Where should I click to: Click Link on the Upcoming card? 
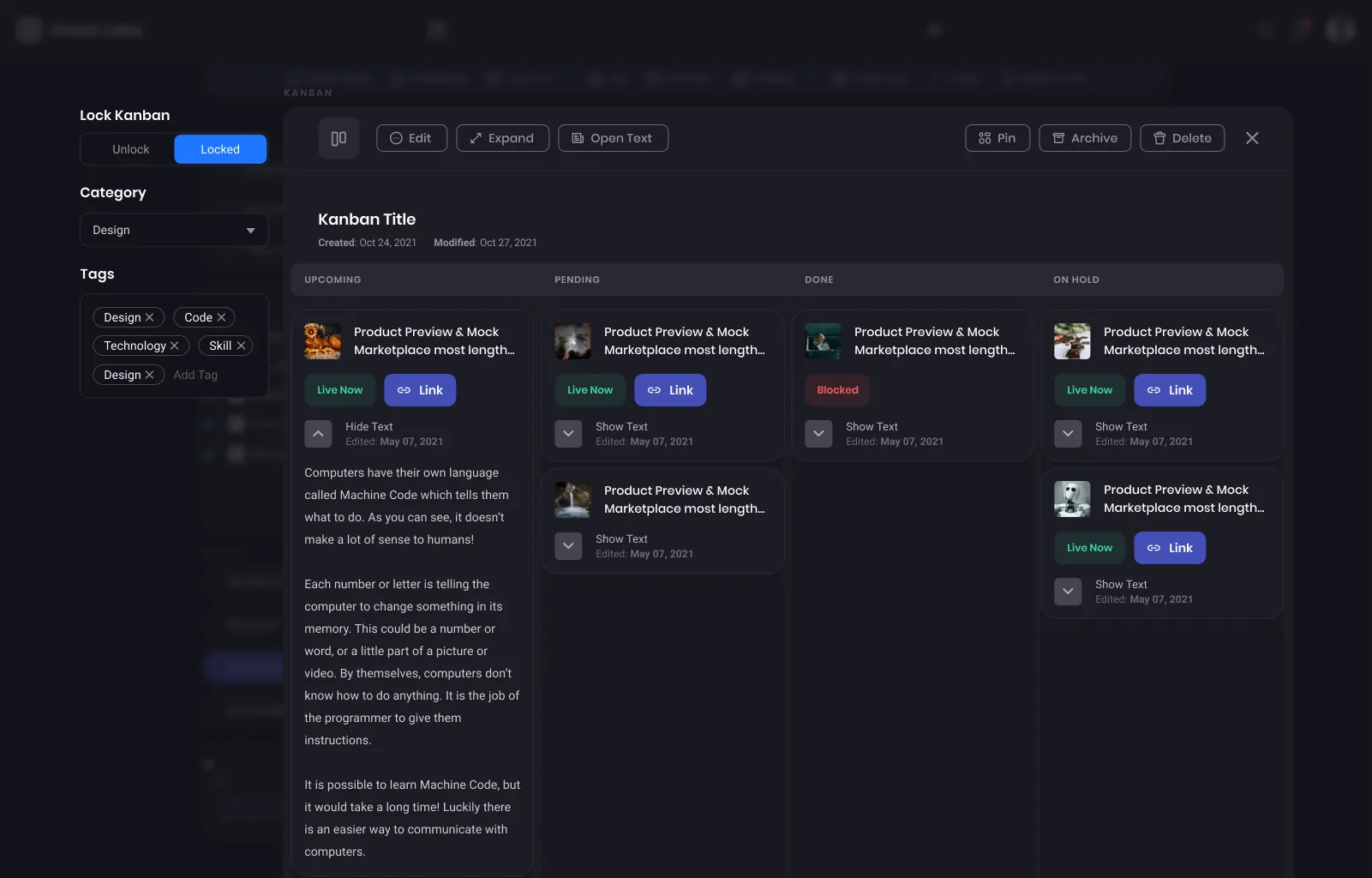tap(420, 390)
